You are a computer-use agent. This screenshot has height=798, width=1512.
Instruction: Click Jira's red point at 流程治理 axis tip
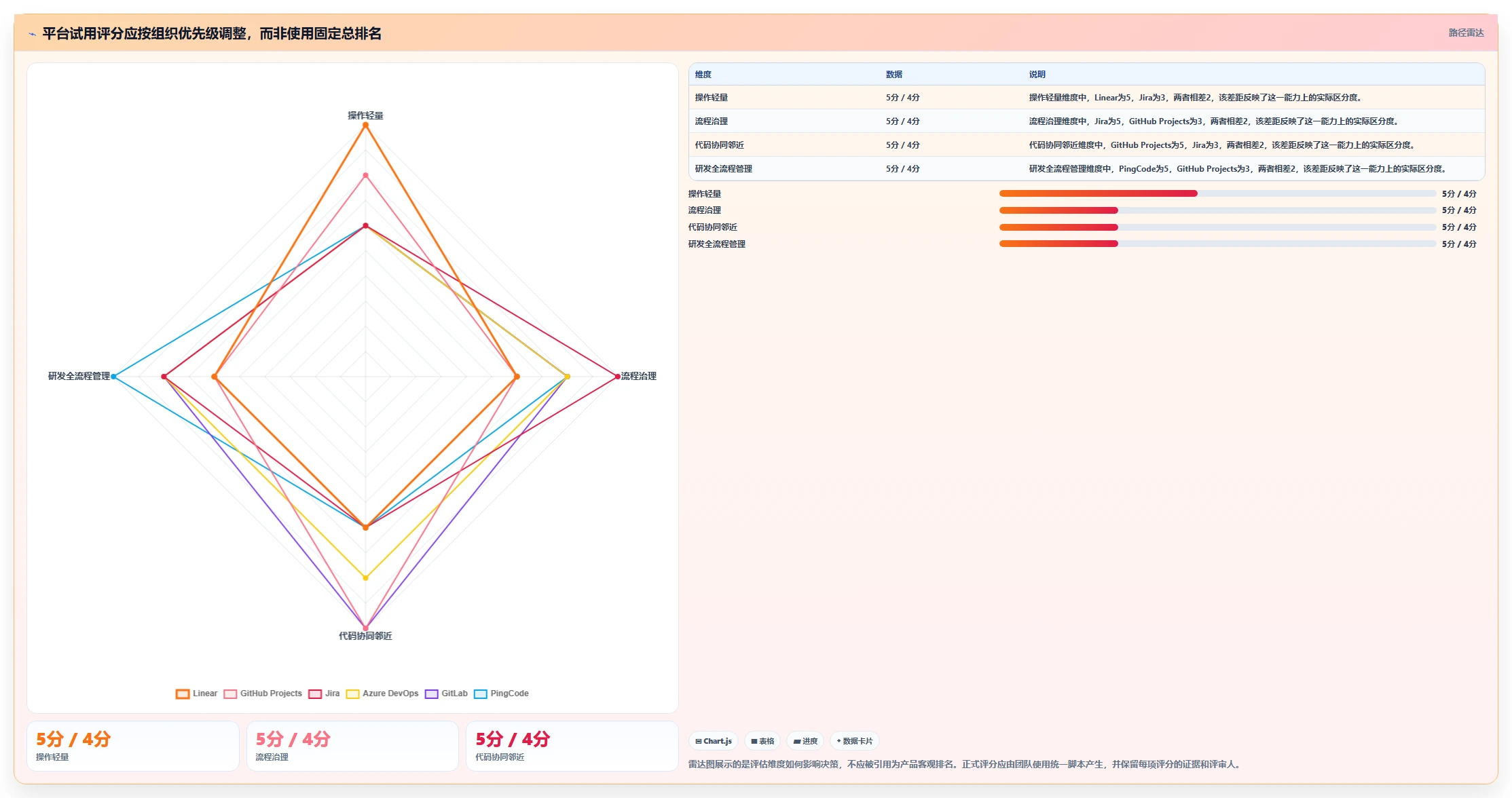coord(617,377)
